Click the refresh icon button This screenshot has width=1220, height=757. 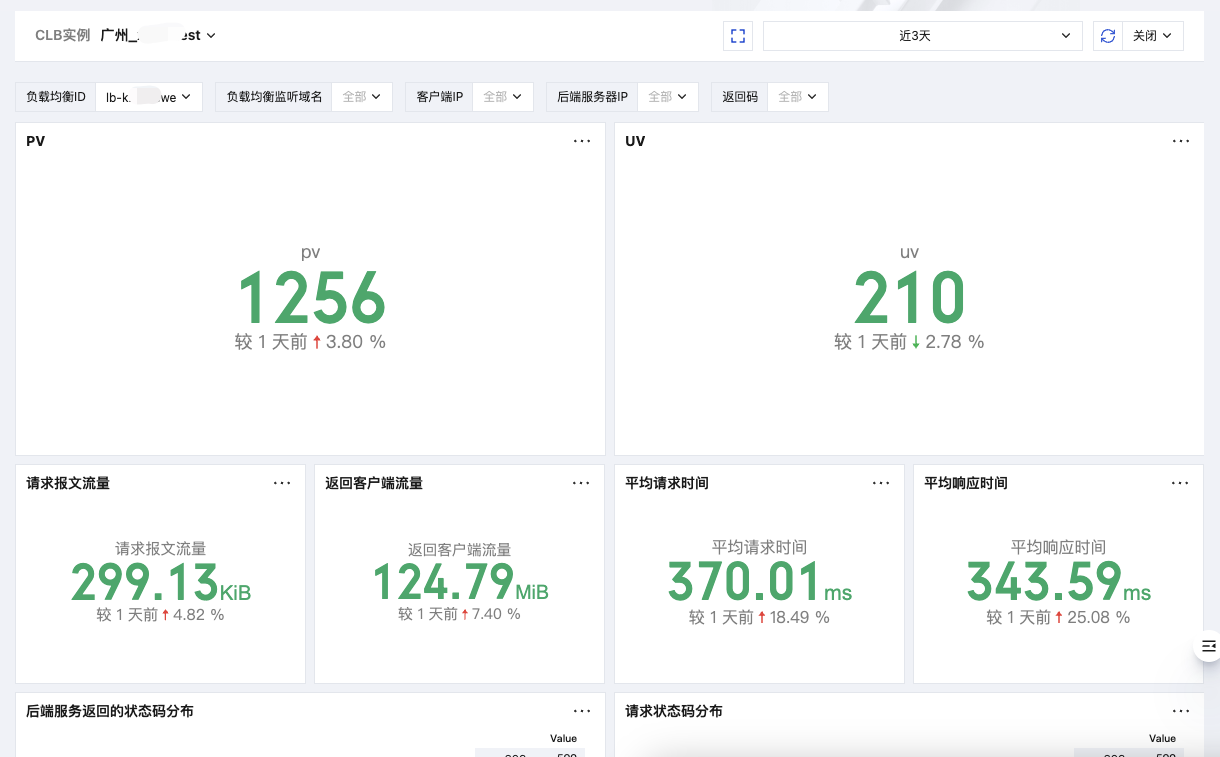(x=1107, y=36)
